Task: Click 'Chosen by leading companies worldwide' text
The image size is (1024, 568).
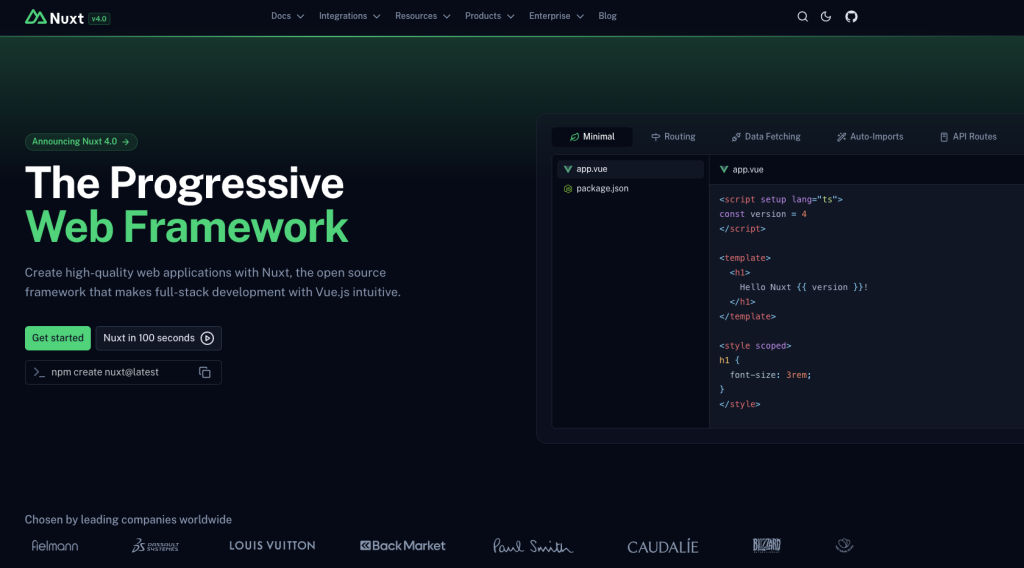Action: 128,520
